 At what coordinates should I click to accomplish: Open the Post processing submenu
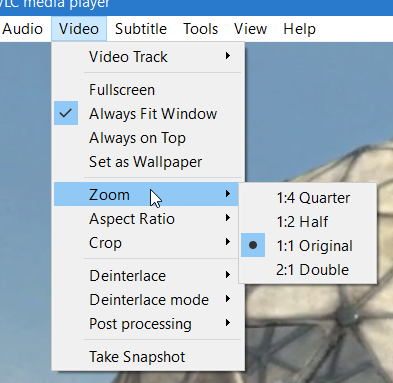point(147,323)
